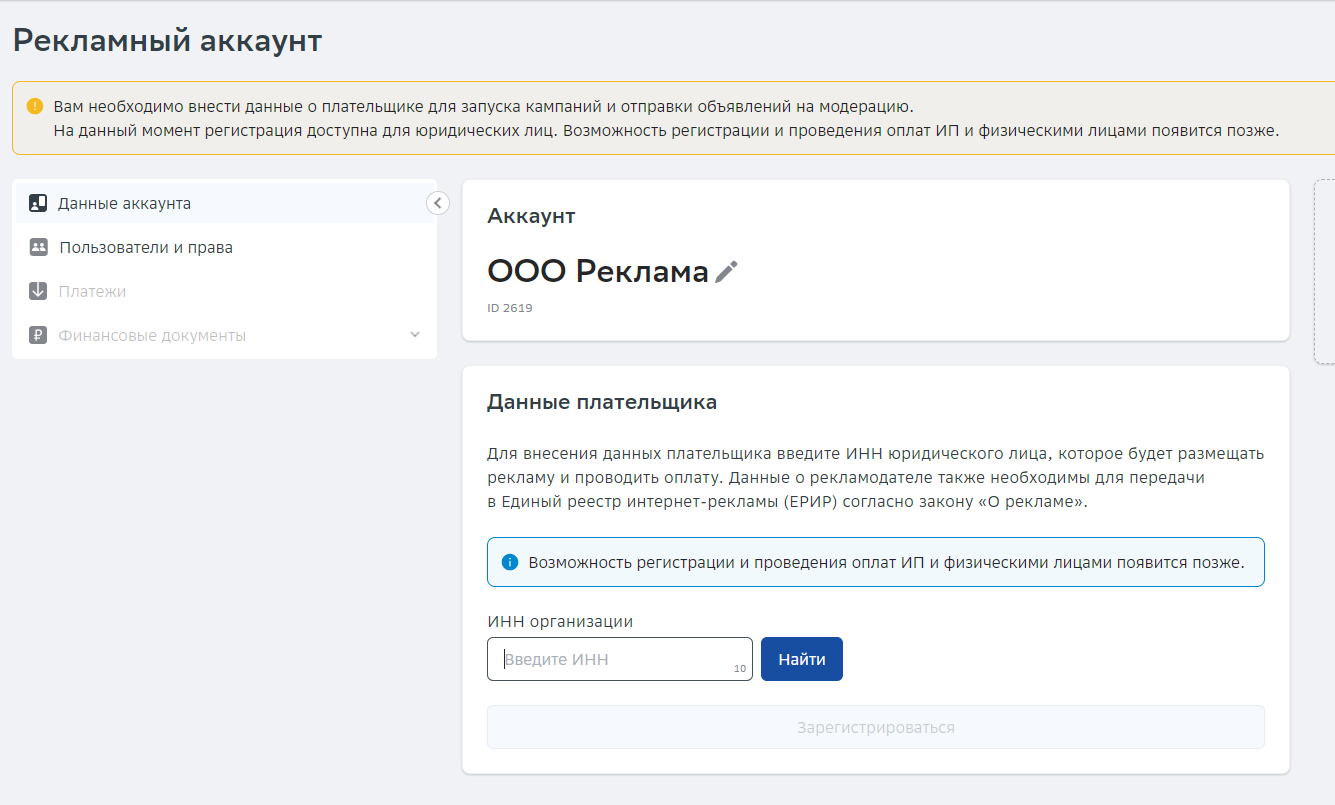Click the ruble icon beside Финансовые документы
The image size is (1335, 805).
pos(38,335)
